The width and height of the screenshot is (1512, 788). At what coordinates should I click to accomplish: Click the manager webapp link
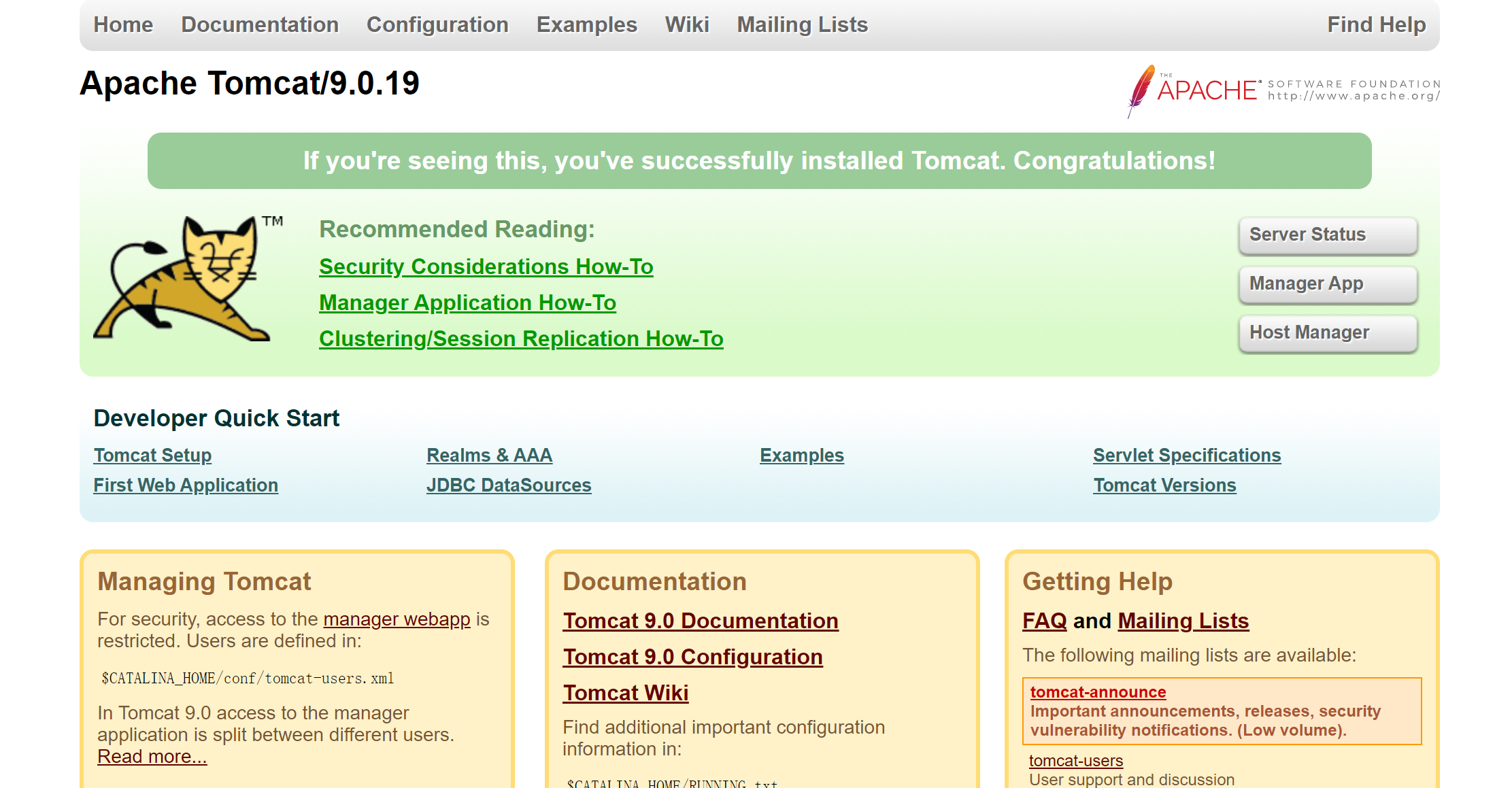tap(397, 619)
